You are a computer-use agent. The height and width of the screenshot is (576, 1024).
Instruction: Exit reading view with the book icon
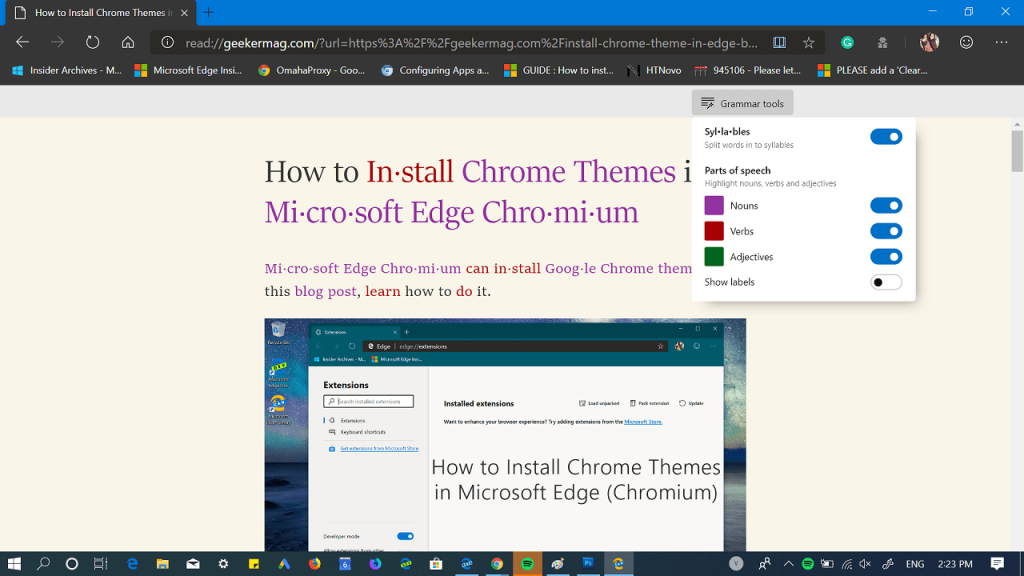tap(779, 42)
